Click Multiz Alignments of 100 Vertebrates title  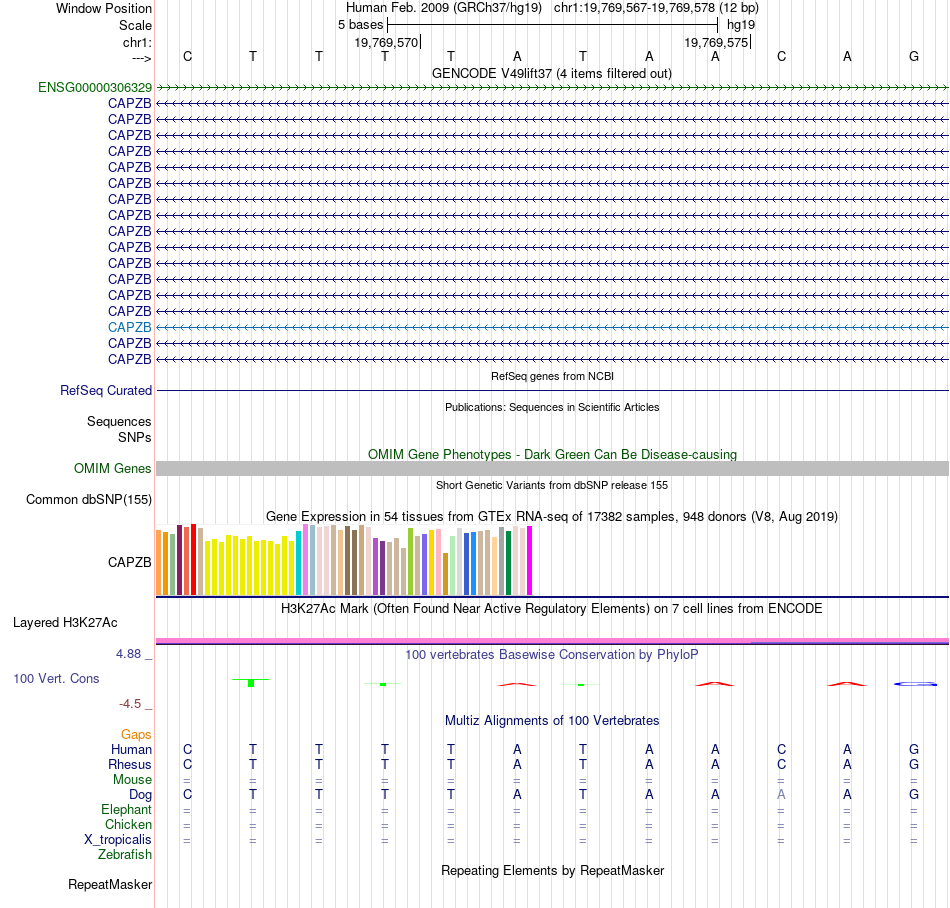tap(553, 720)
